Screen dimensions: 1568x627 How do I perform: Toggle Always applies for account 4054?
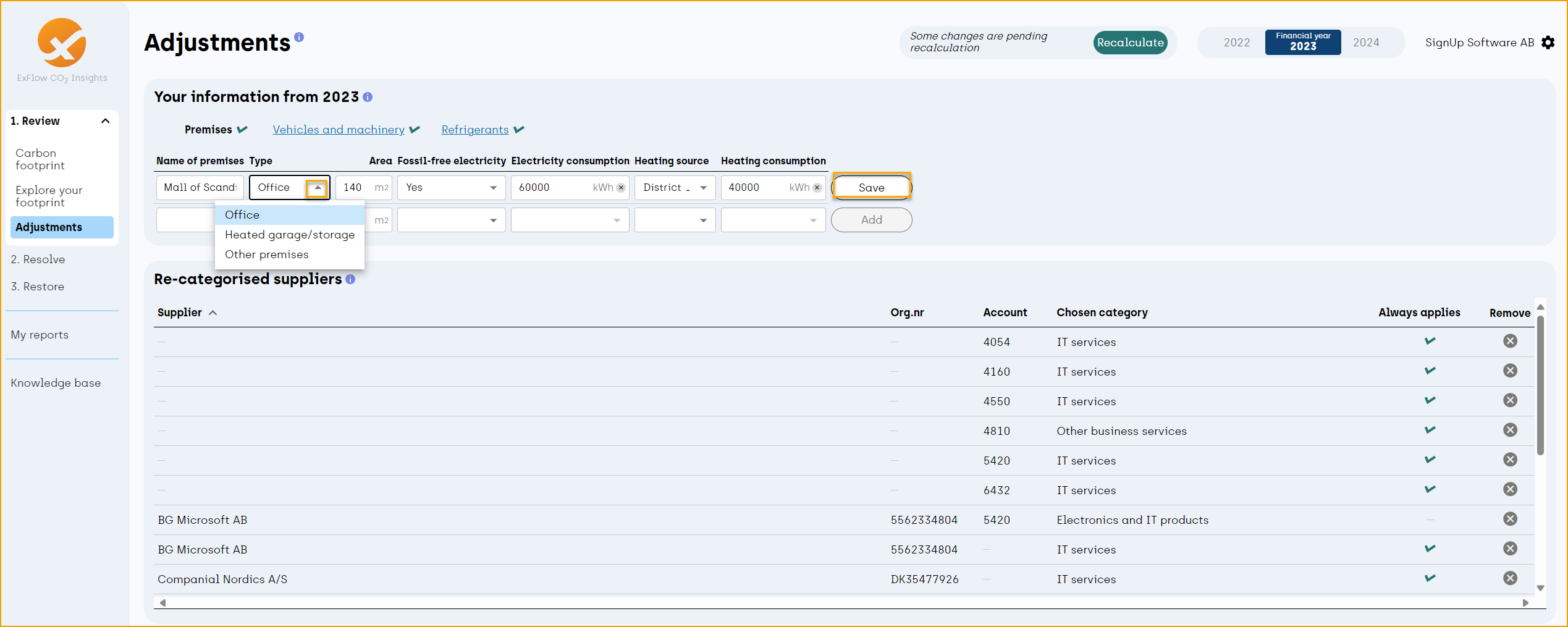tap(1430, 340)
